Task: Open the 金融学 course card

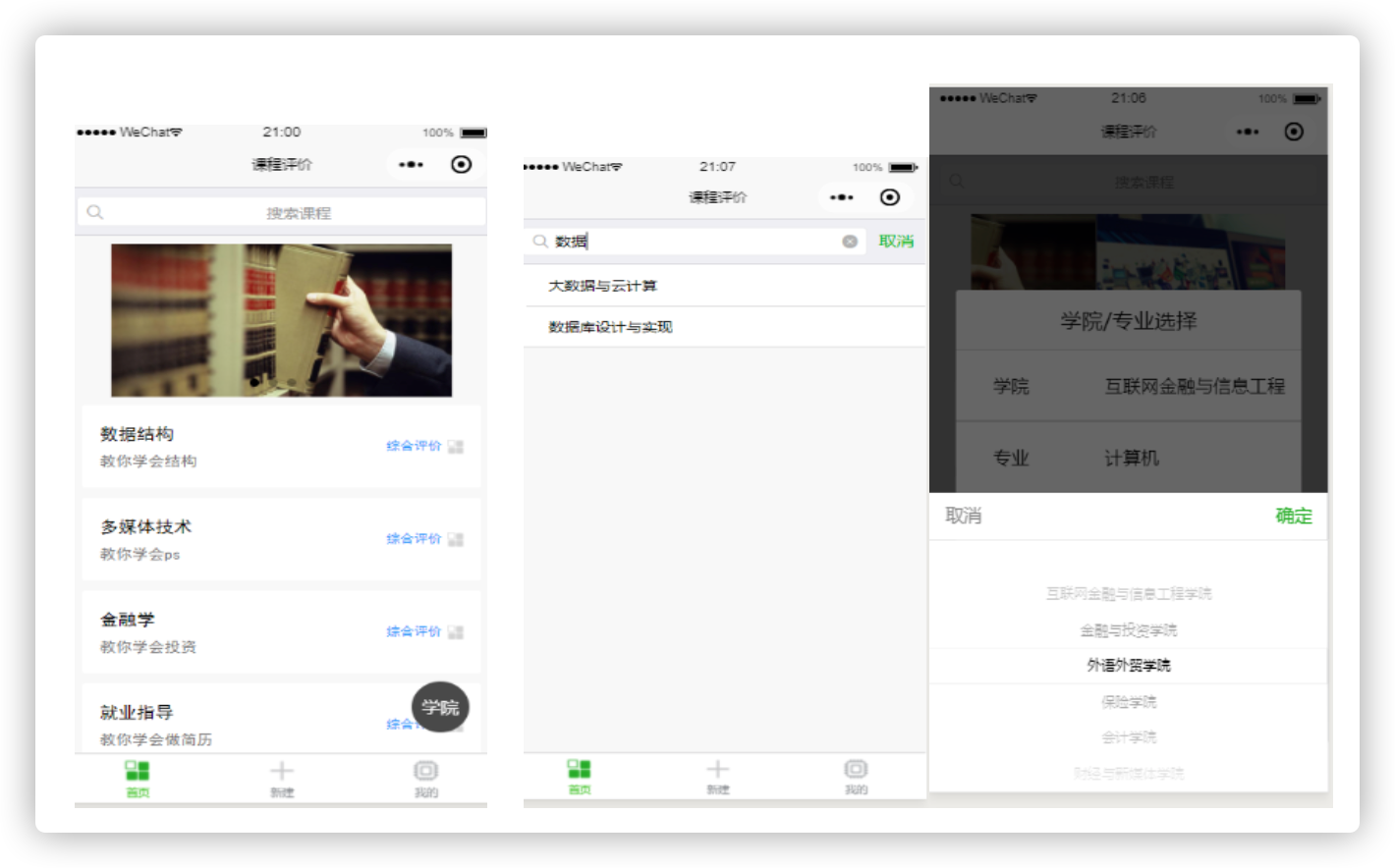Action: click(281, 632)
